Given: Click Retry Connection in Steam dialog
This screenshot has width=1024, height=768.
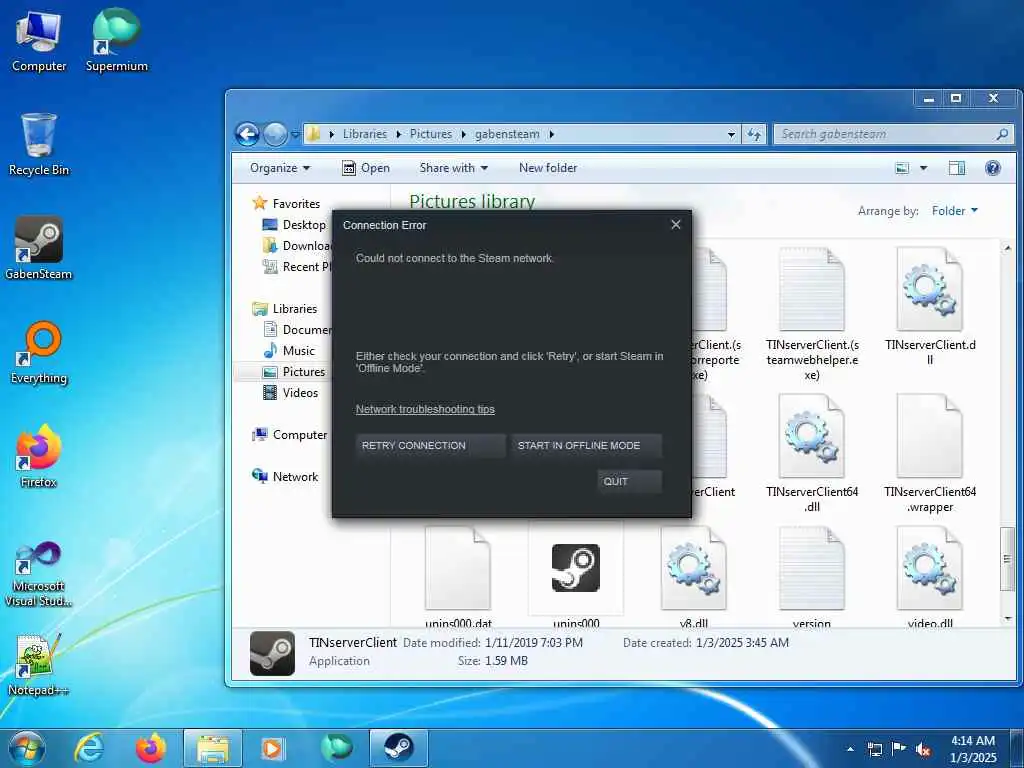Looking at the screenshot, I should coord(430,445).
